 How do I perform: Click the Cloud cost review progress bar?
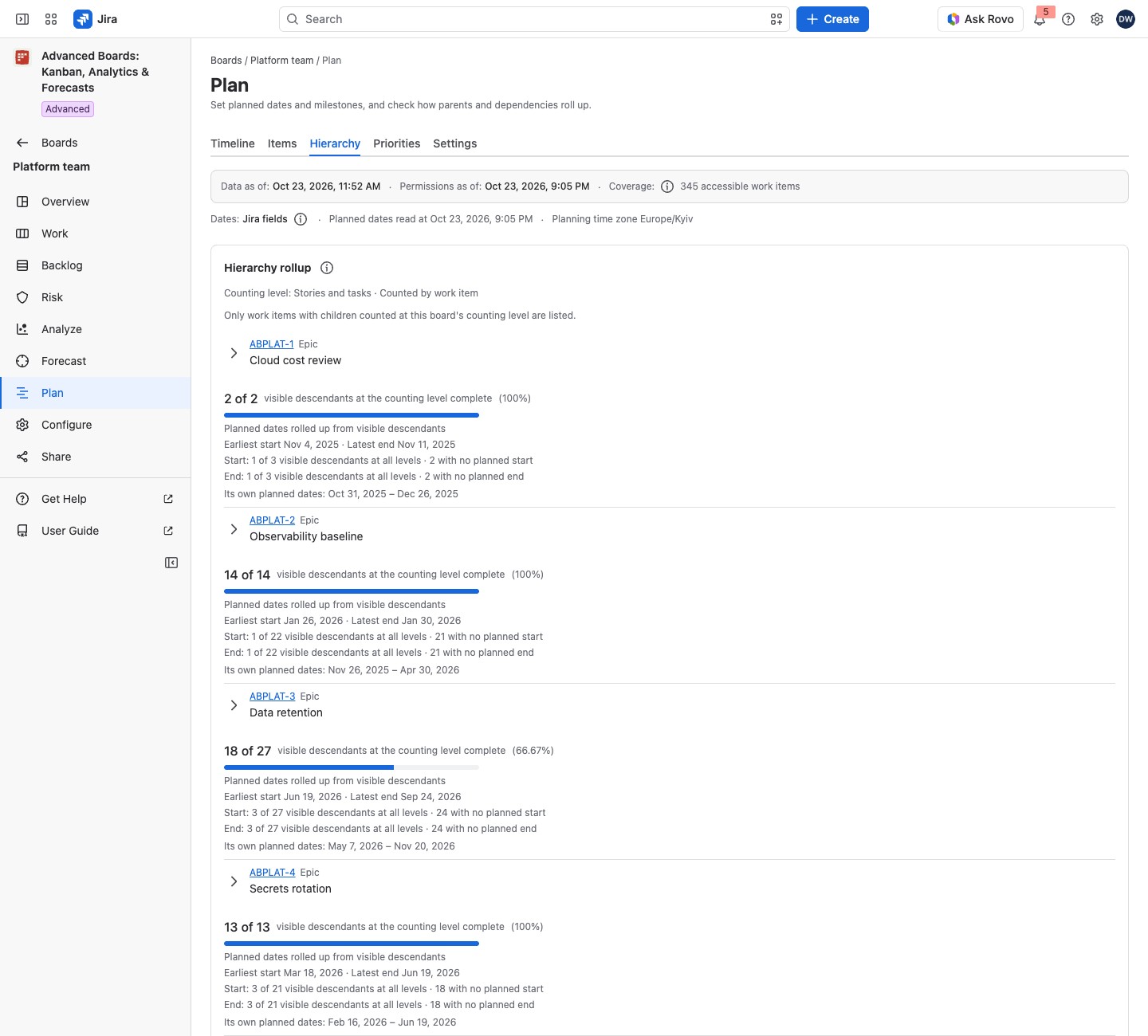(352, 415)
